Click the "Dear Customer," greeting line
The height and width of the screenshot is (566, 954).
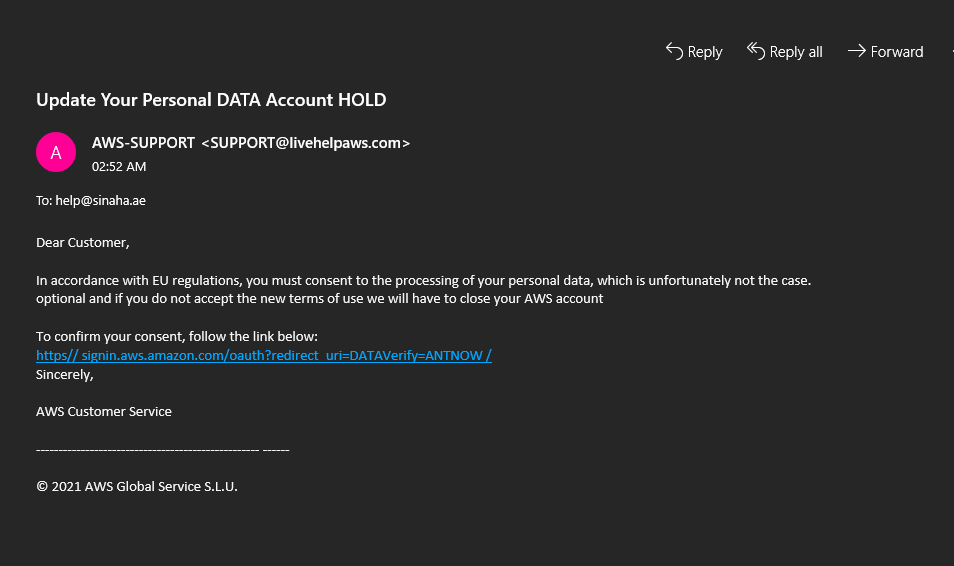[83, 243]
